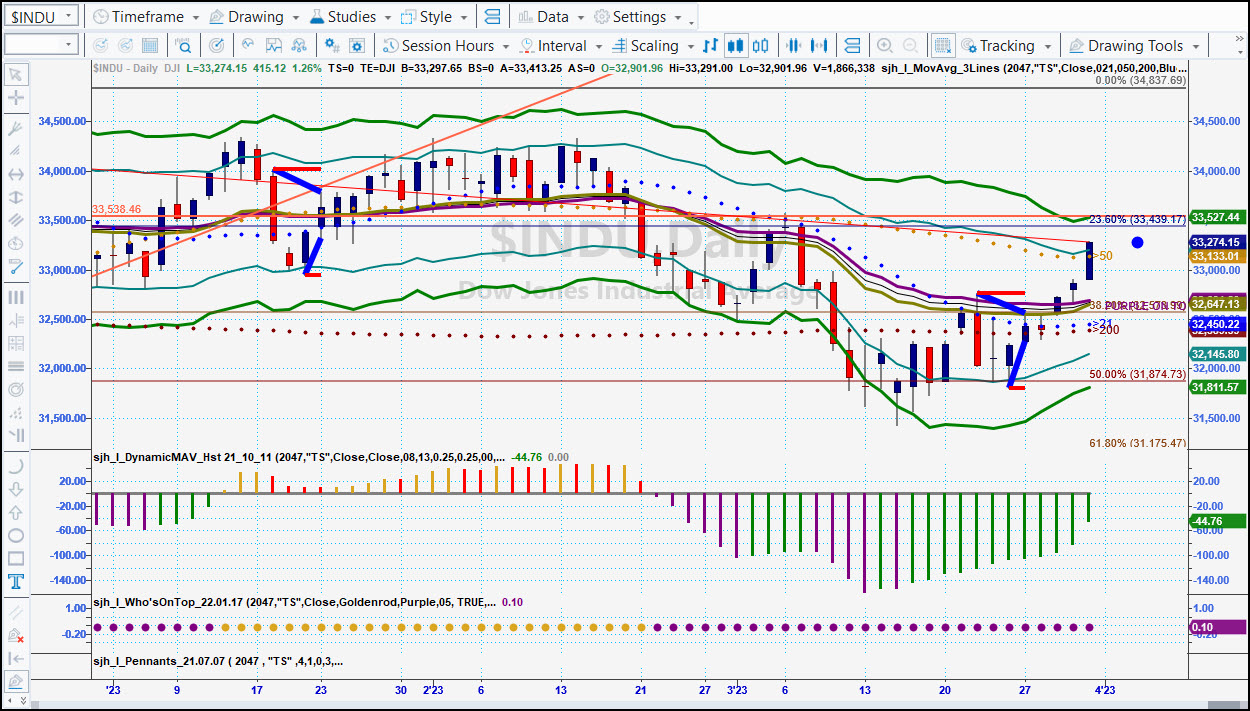Click the gear with hash settings icon

tap(333, 45)
